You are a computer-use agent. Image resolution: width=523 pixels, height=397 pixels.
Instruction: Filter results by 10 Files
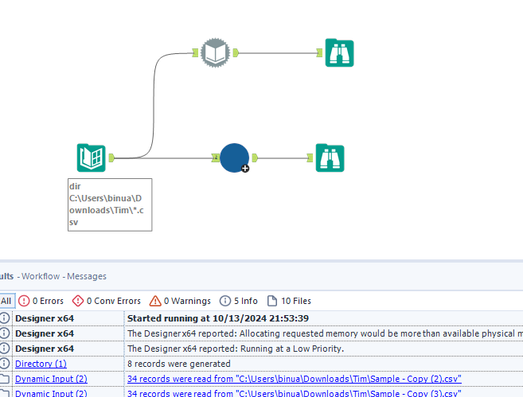click(x=289, y=301)
